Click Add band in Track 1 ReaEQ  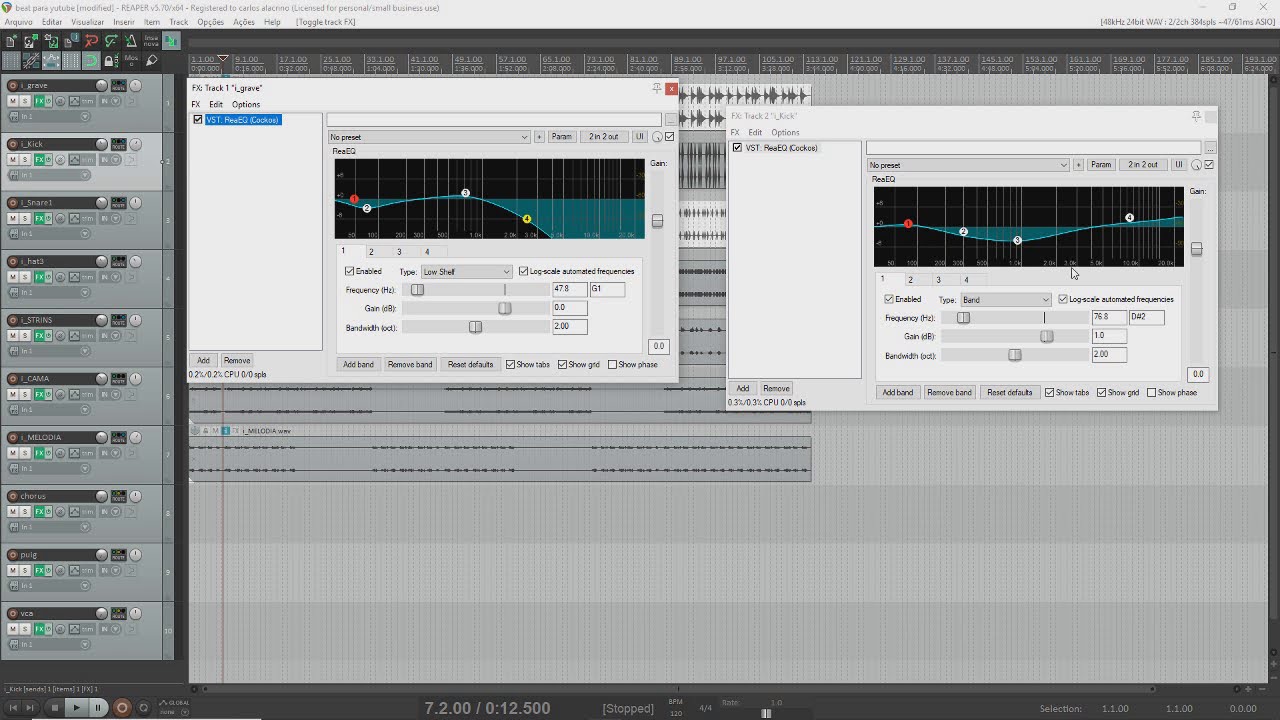pos(358,364)
